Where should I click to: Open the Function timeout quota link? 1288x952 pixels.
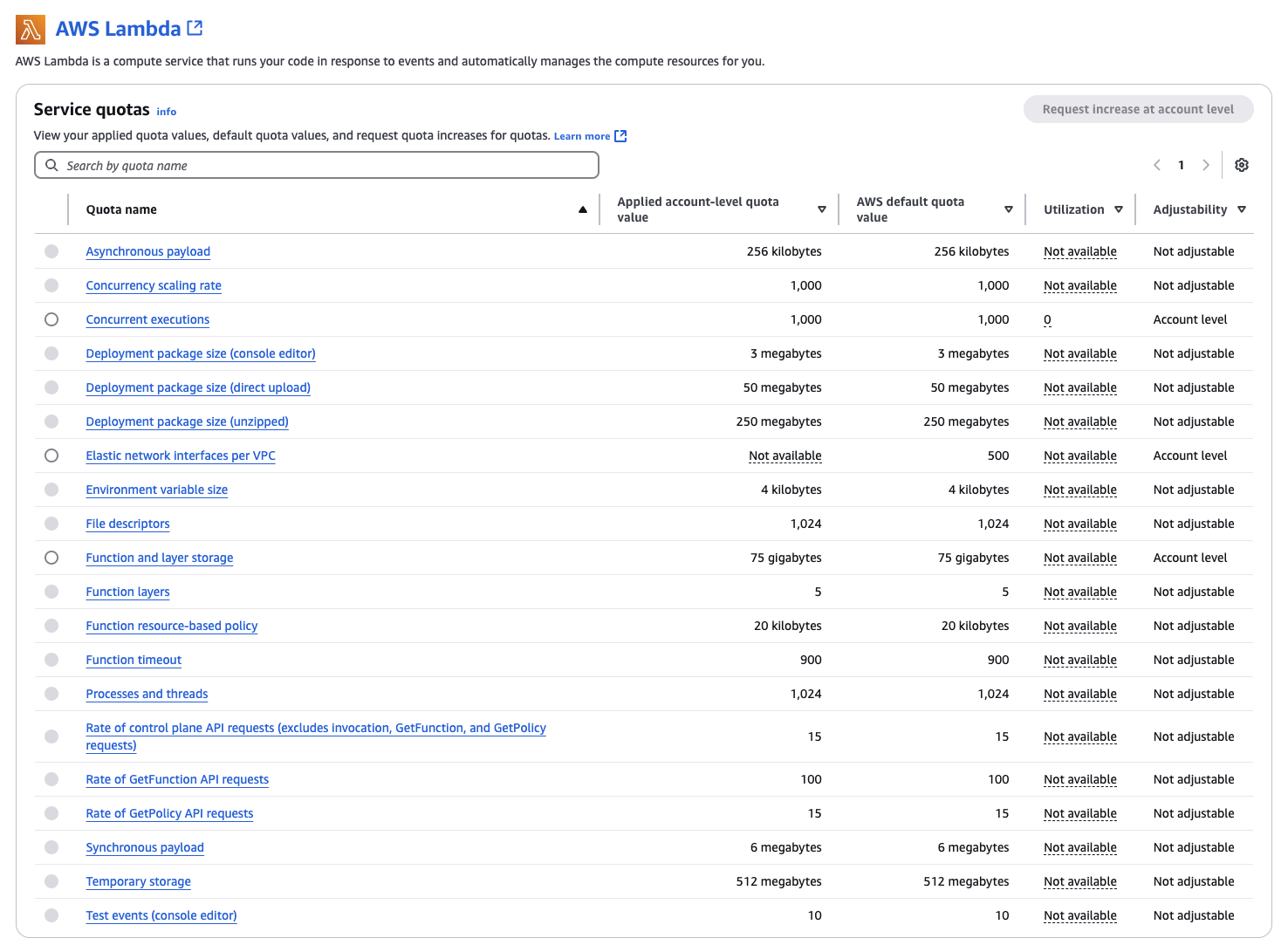point(134,660)
